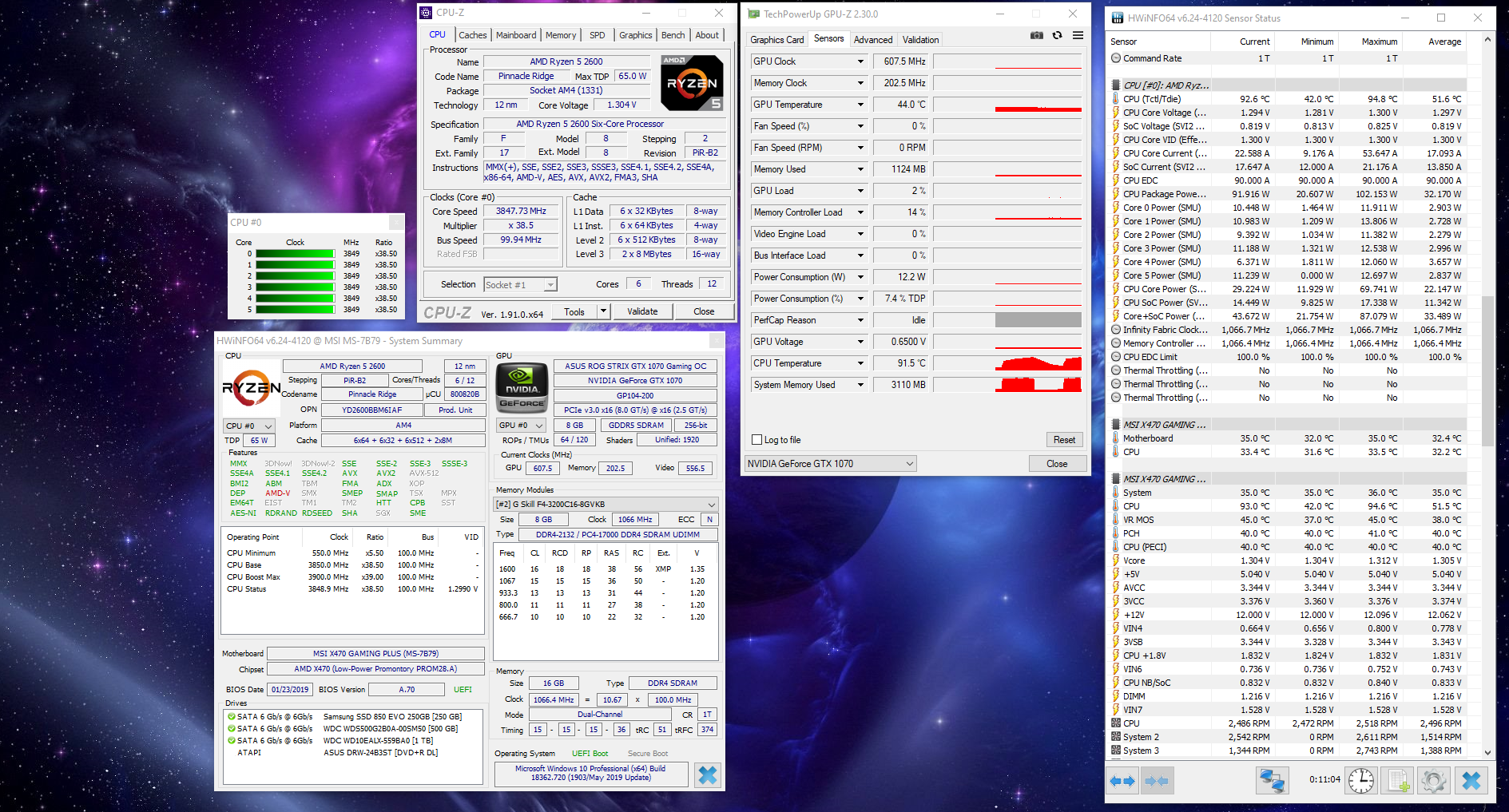Viewport: 1509px width, 812px height.
Task: Click the CPU-Z title bar app icon
Action: 427,13
